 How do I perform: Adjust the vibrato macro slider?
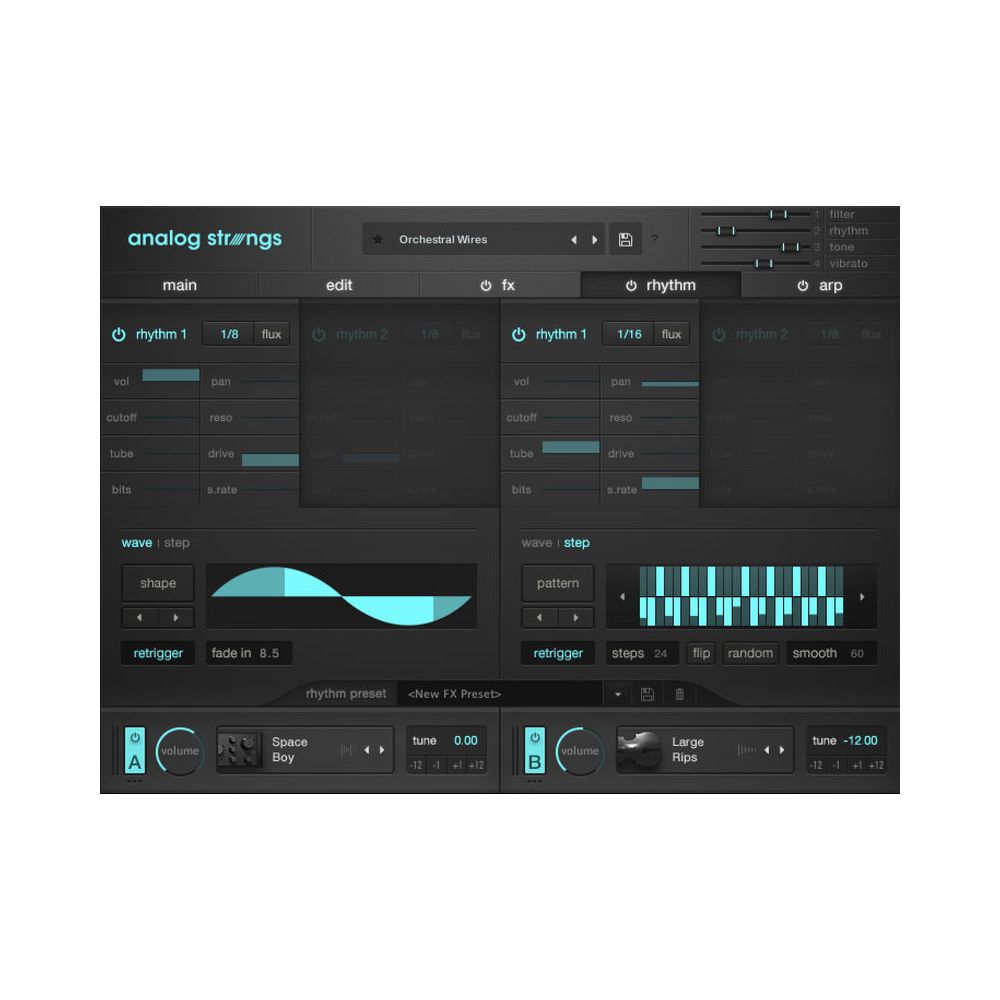click(x=764, y=262)
